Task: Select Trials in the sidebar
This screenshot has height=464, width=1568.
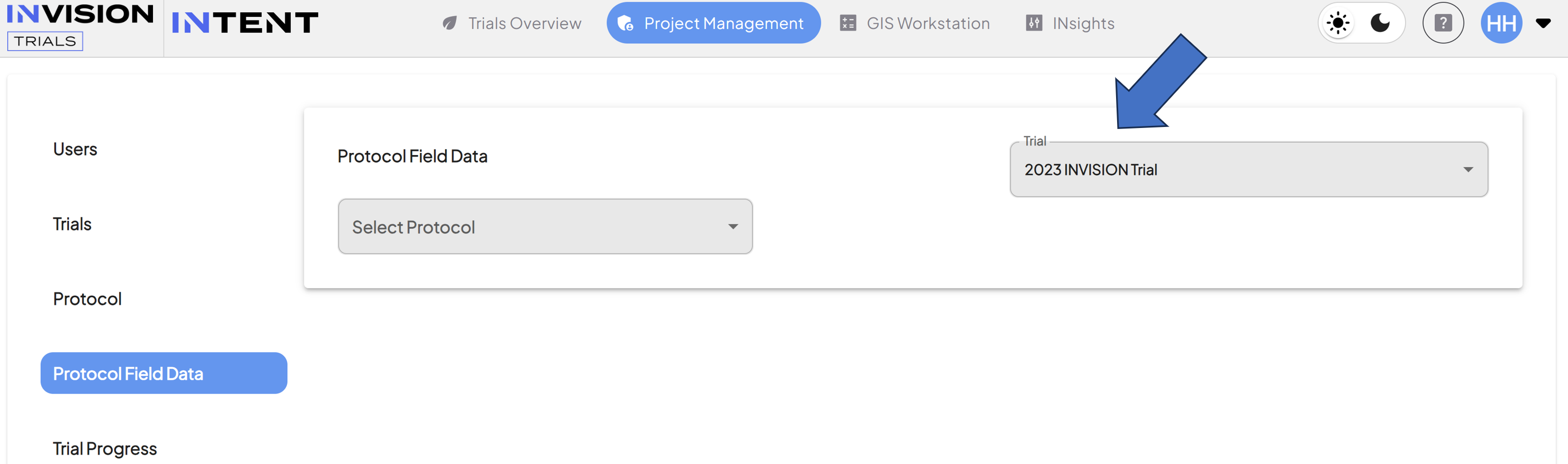Action: tap(72, 224)
